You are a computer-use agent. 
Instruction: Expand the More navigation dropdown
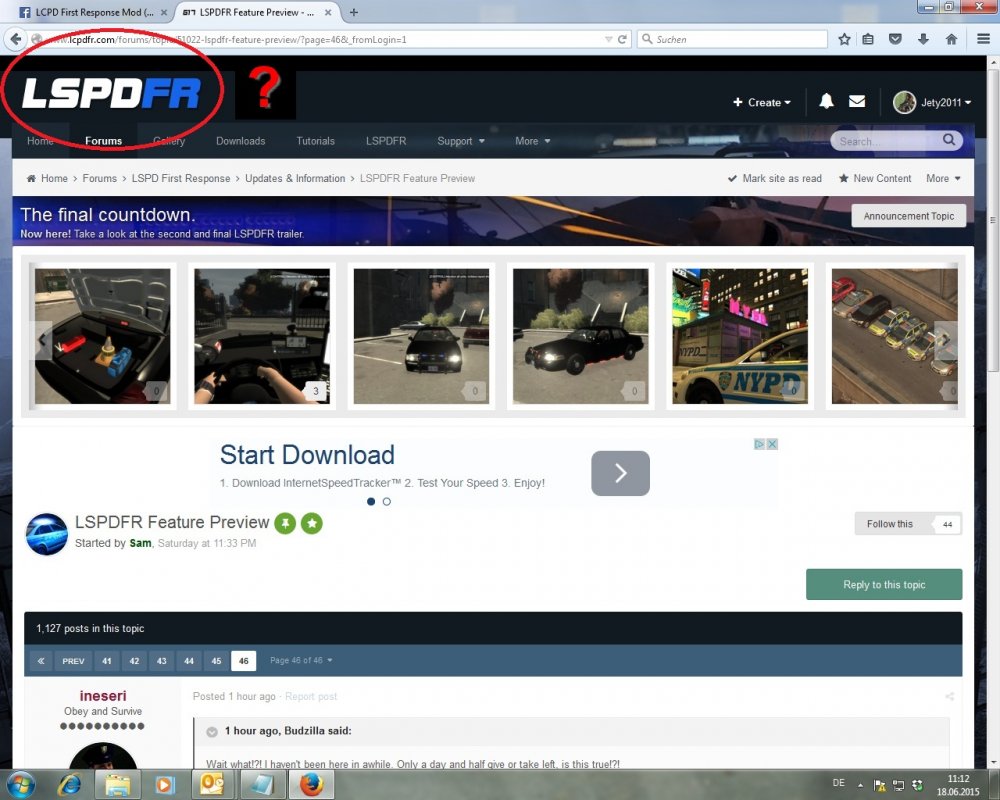point(533,141)
